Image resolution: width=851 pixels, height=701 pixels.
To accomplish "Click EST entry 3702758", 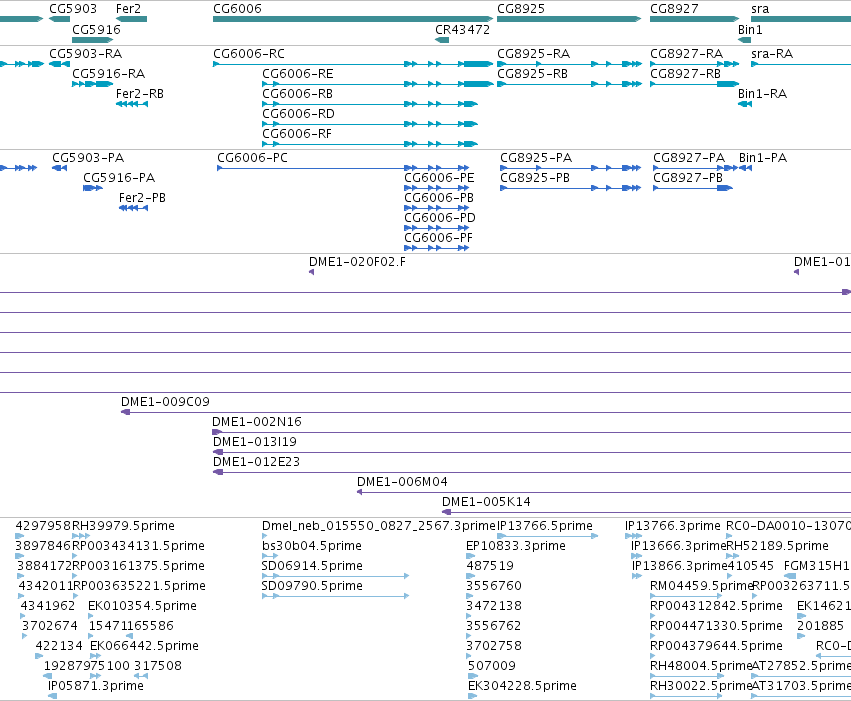I will [x=494, y=646].
